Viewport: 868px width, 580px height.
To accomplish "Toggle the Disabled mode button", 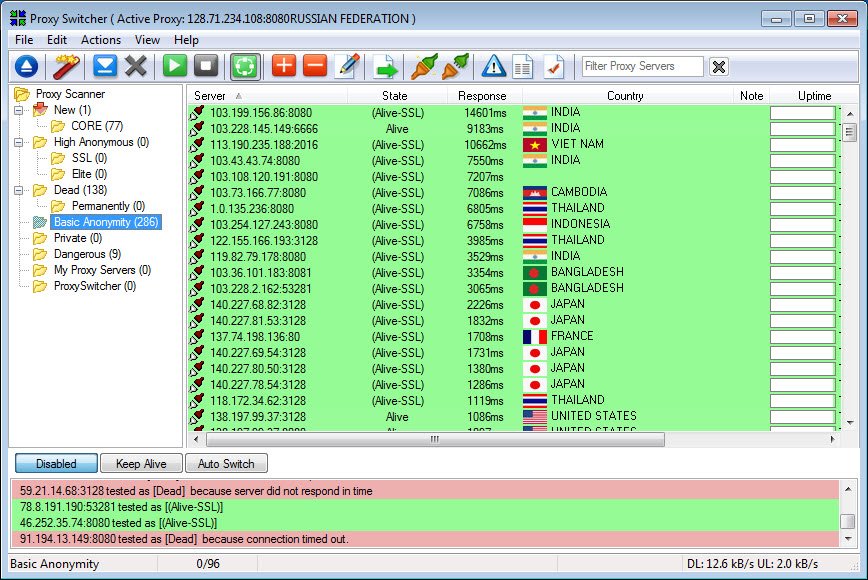I will (x=56, y=464).
